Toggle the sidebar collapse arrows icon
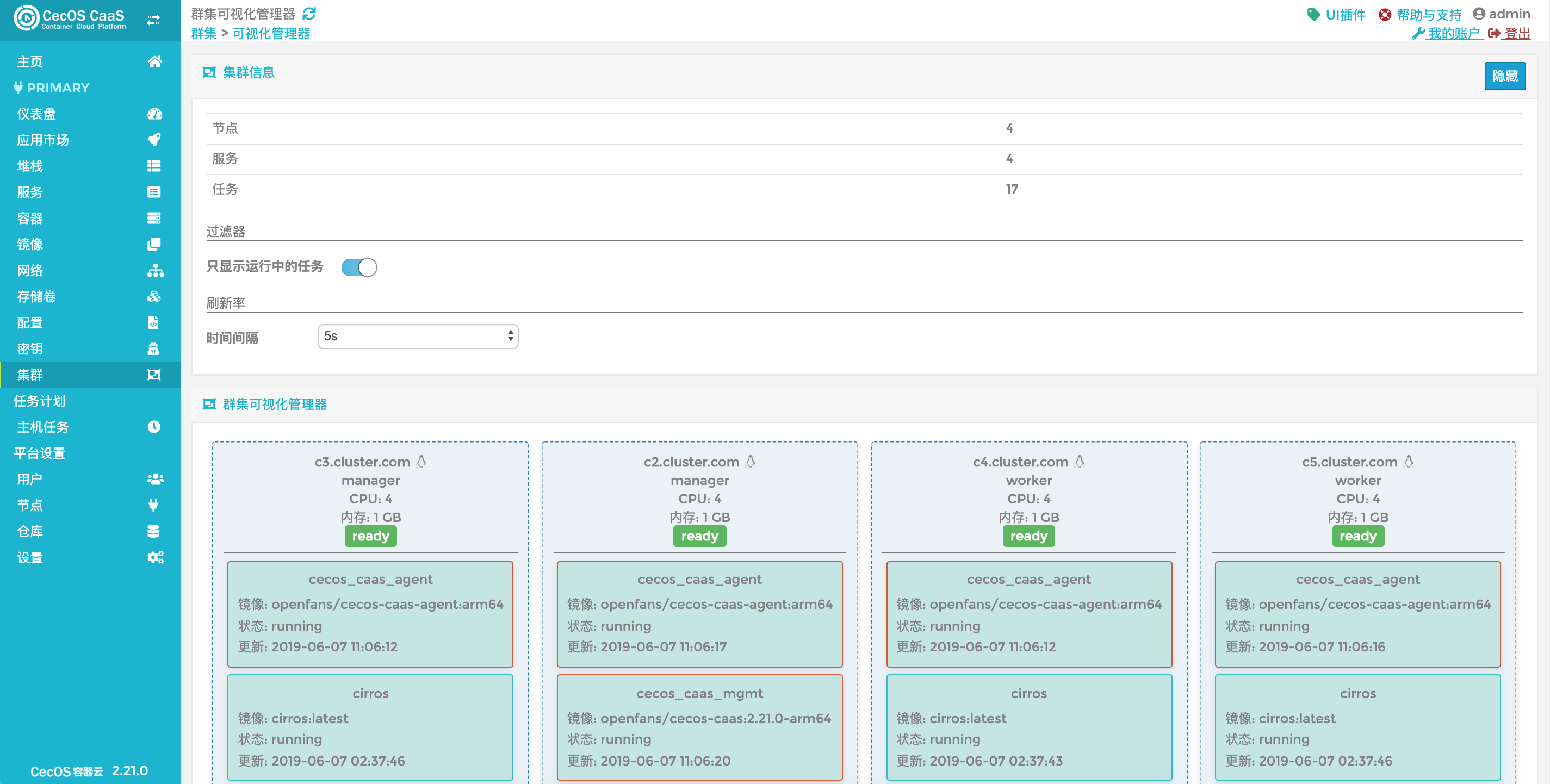The height and width of the screenshot is (784, 1550). [x=153, y=20]
